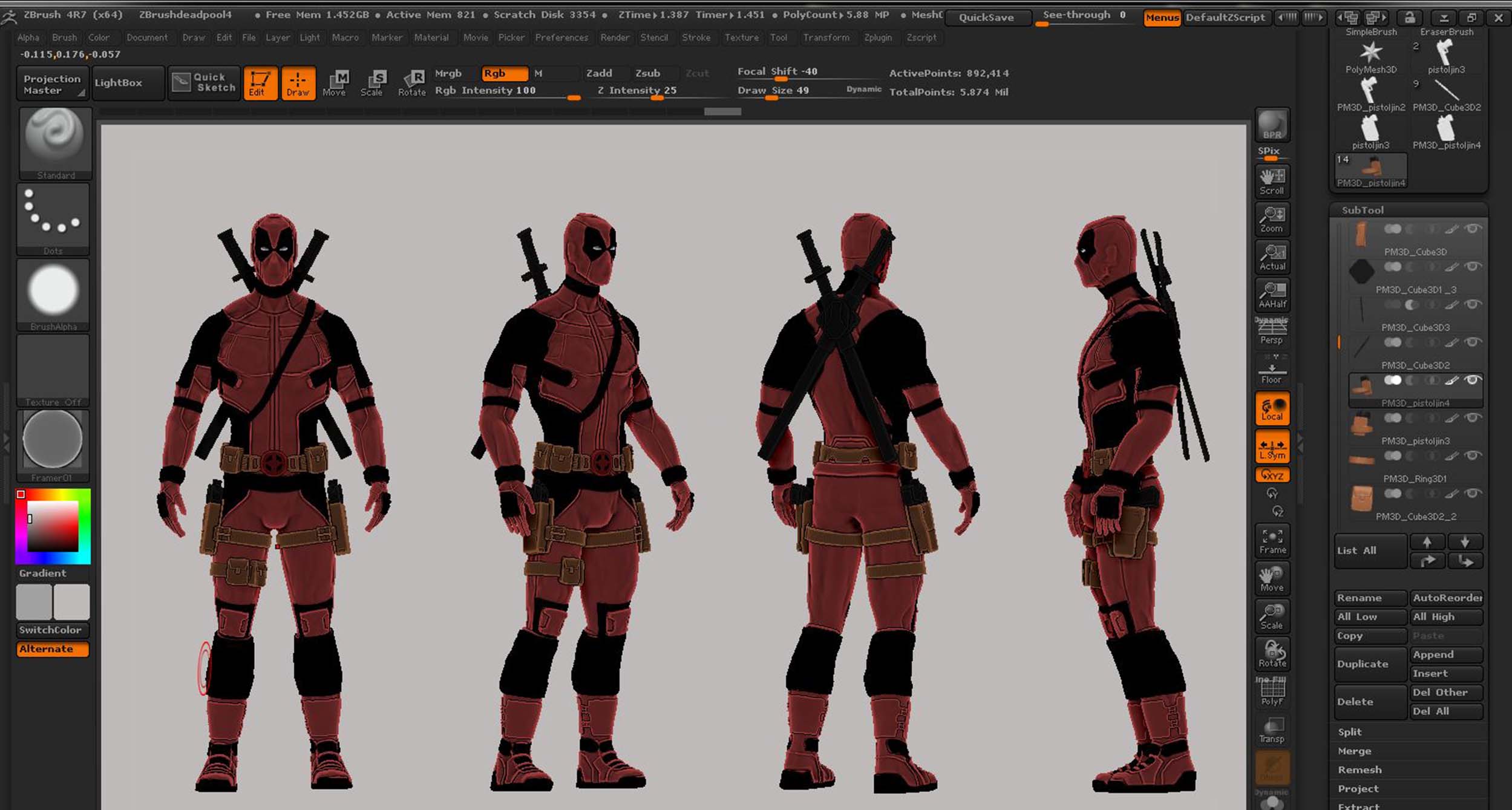Image resolution: width=1512 pixels, height=810 pixels.
Task: Open the Zplugin menu
Action: coord(878,38)
